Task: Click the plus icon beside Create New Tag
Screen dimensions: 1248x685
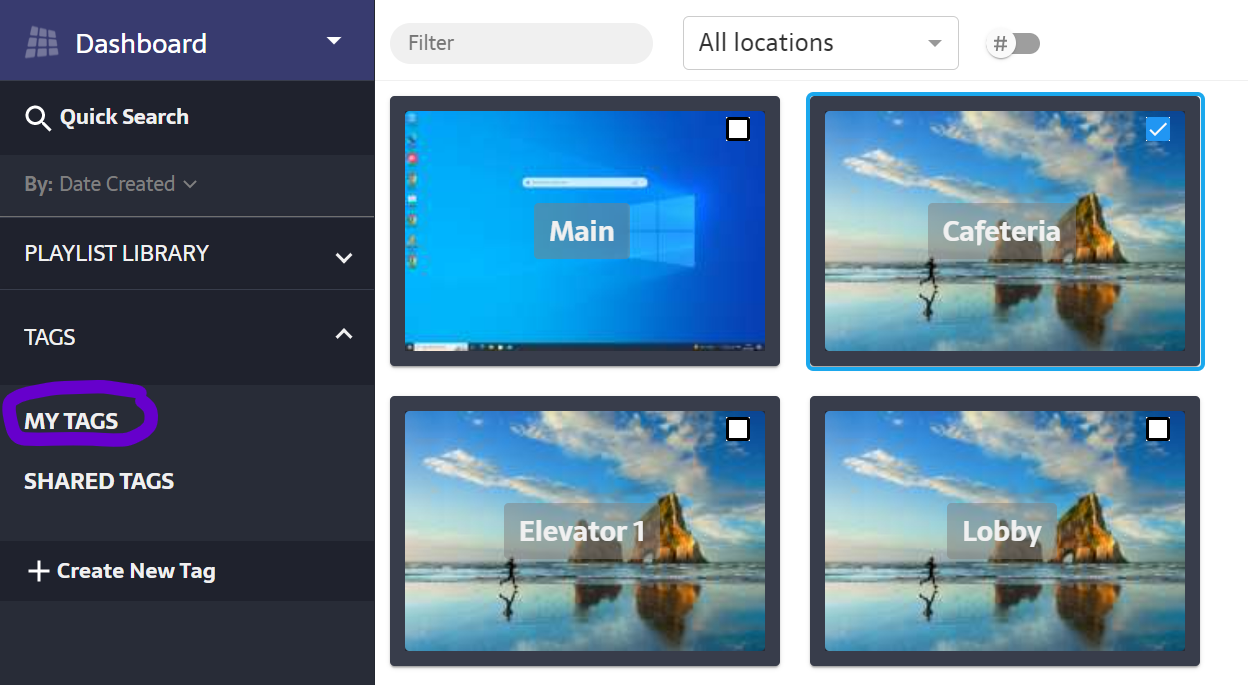Action: (x=38, y=571)
